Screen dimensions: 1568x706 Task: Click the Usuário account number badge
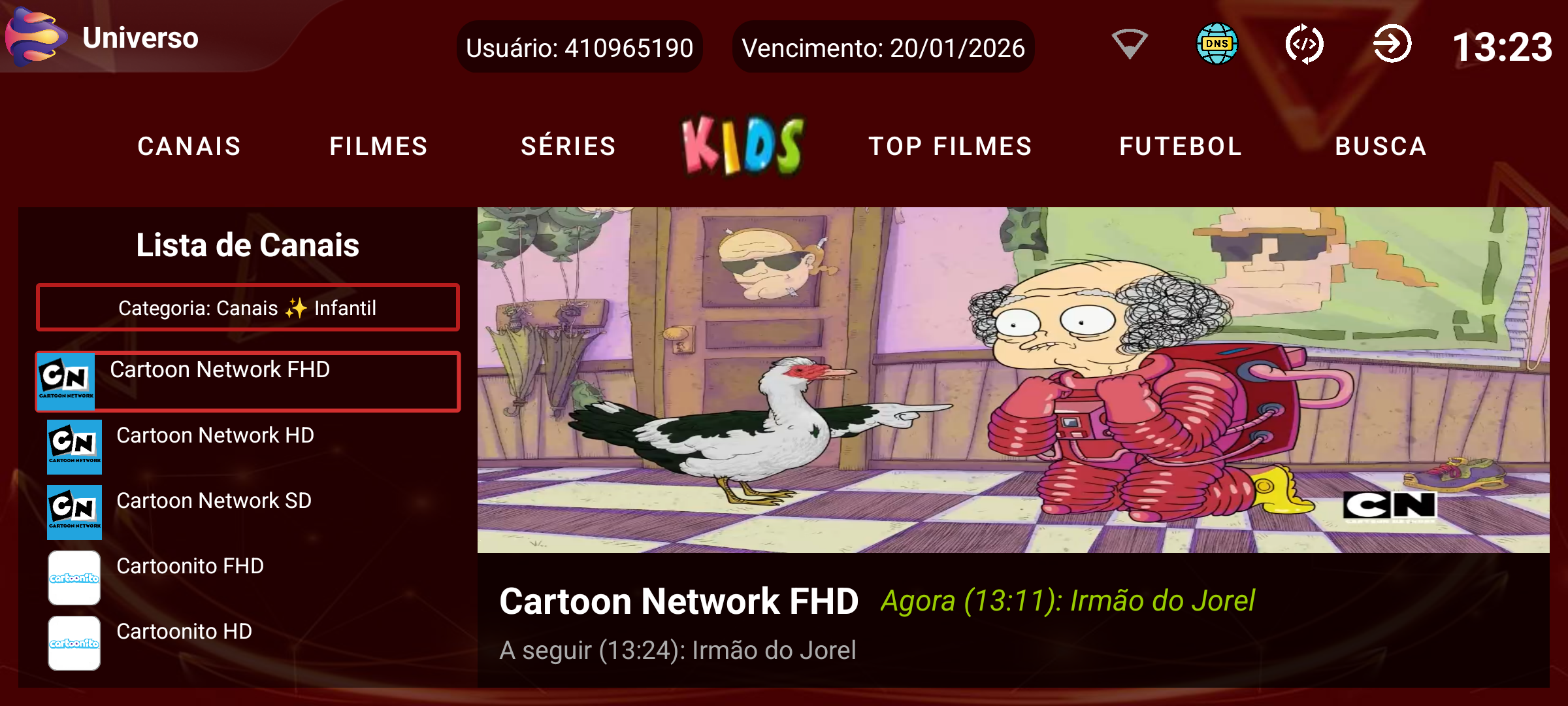580,48
